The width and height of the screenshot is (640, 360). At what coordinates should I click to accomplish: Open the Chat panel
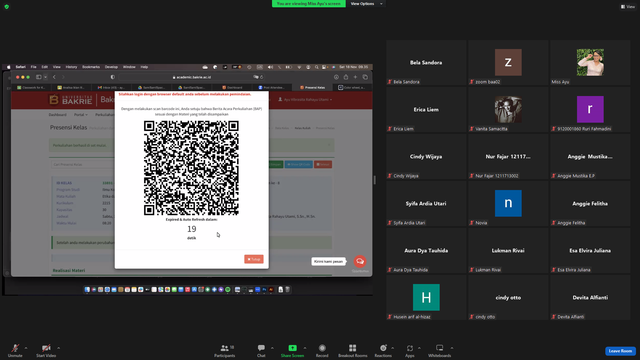261,350
